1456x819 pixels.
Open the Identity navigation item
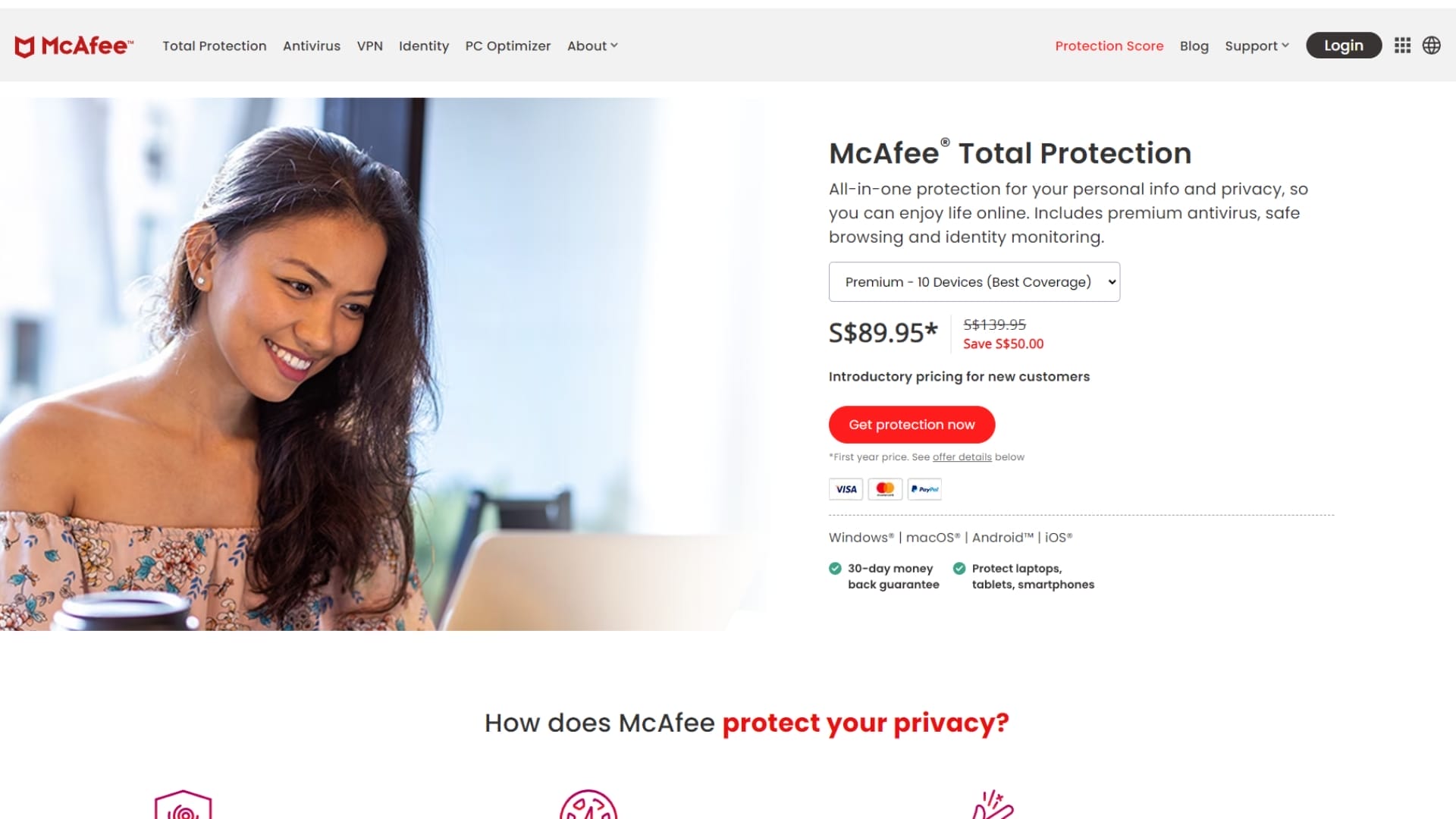(424, 46)
